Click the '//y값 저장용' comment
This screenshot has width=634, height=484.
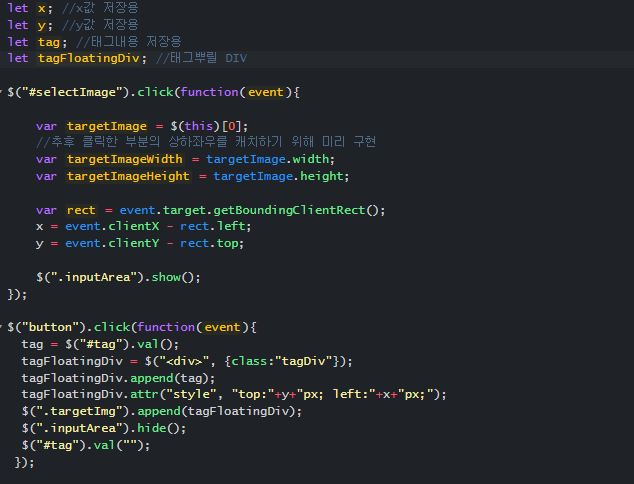point(100,25)
